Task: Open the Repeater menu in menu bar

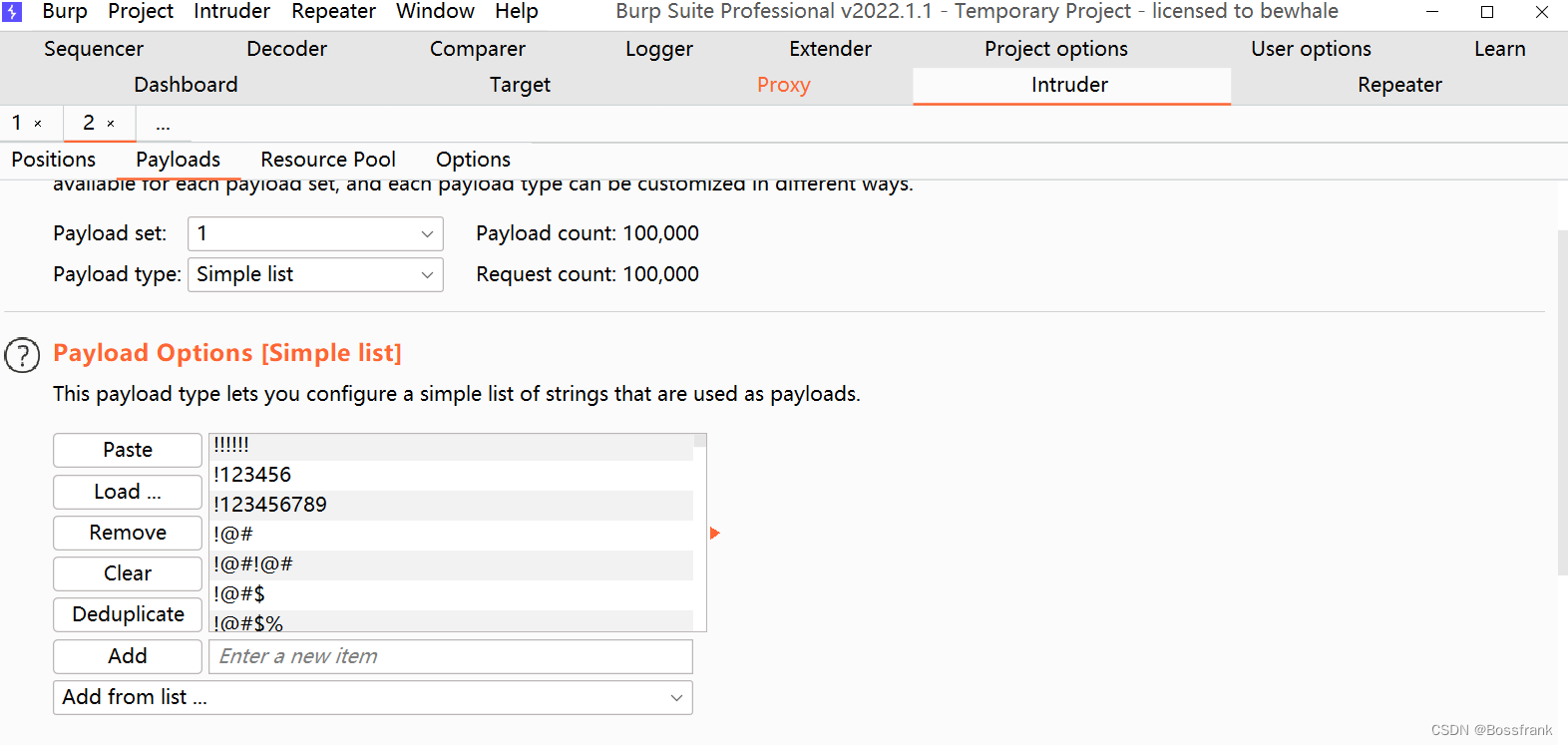Action: (333, 12)
